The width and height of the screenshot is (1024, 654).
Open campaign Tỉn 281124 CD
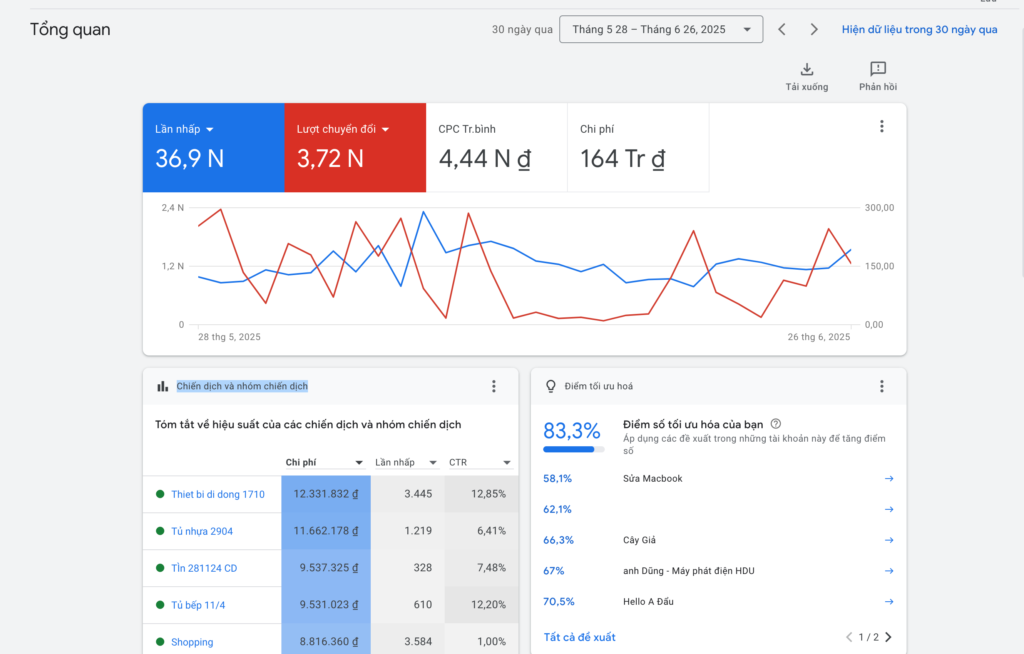tap(204, 568)
